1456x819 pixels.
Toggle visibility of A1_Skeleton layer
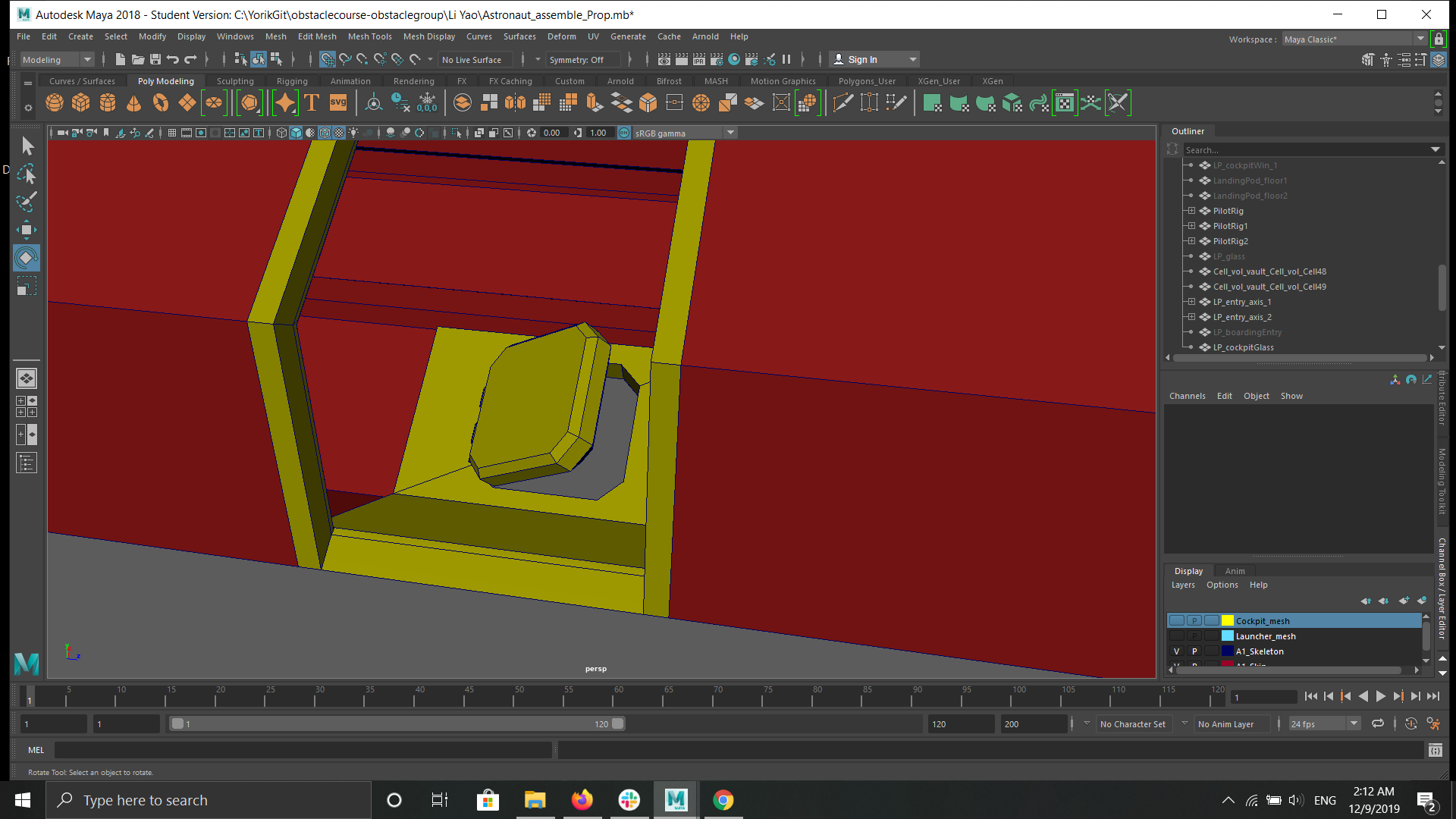click(1176, 651)
